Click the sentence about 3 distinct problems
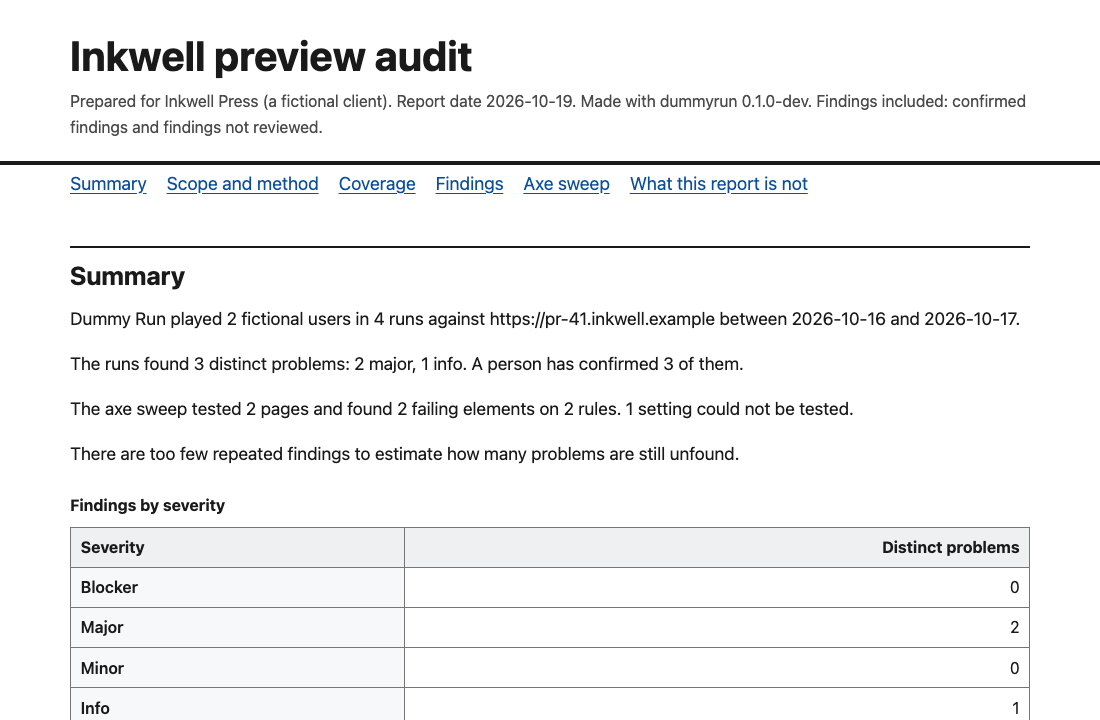Viewport: 1100px width, 720px height. point(406,364)
